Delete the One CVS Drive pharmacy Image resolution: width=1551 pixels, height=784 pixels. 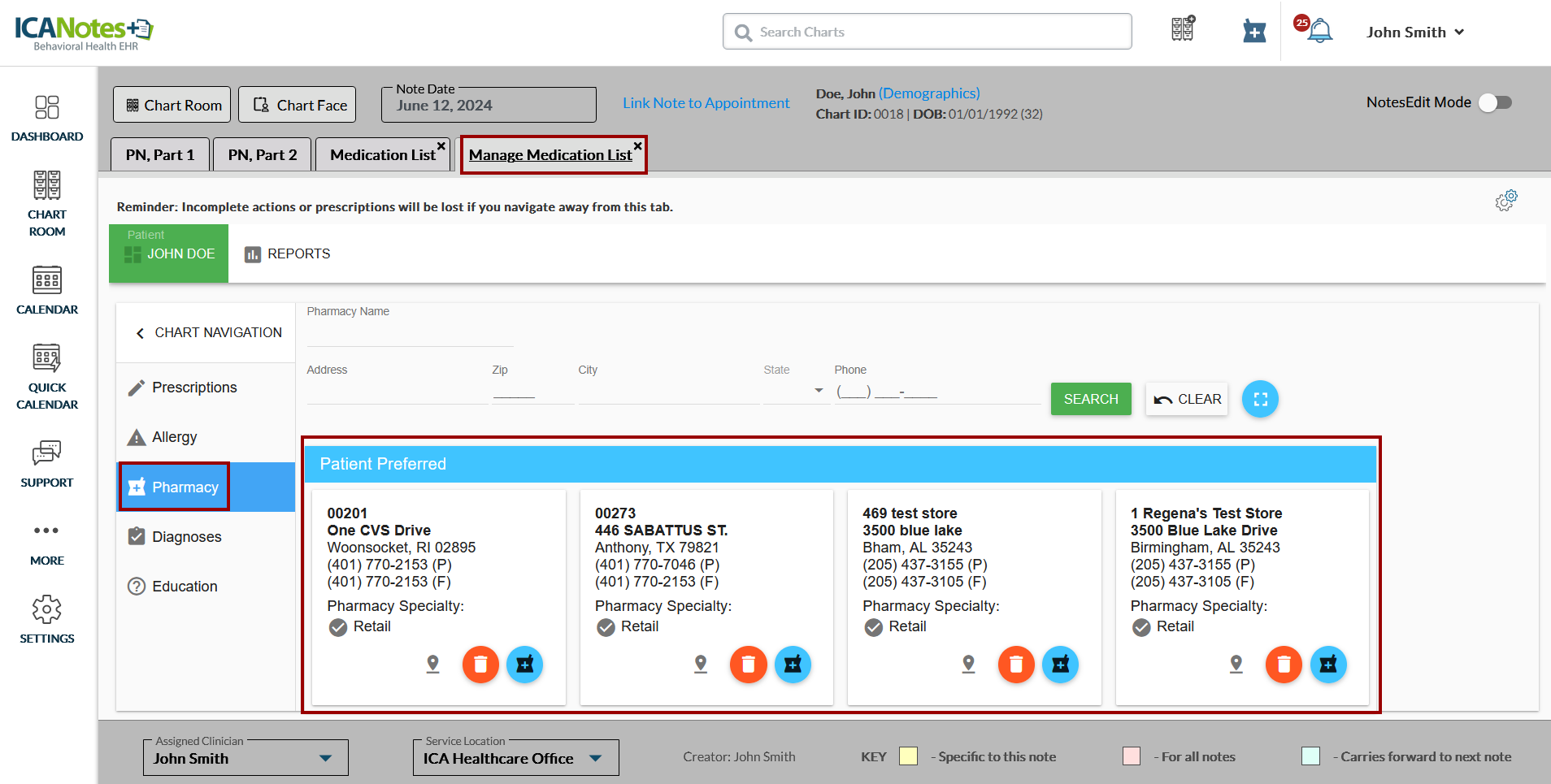480,665
